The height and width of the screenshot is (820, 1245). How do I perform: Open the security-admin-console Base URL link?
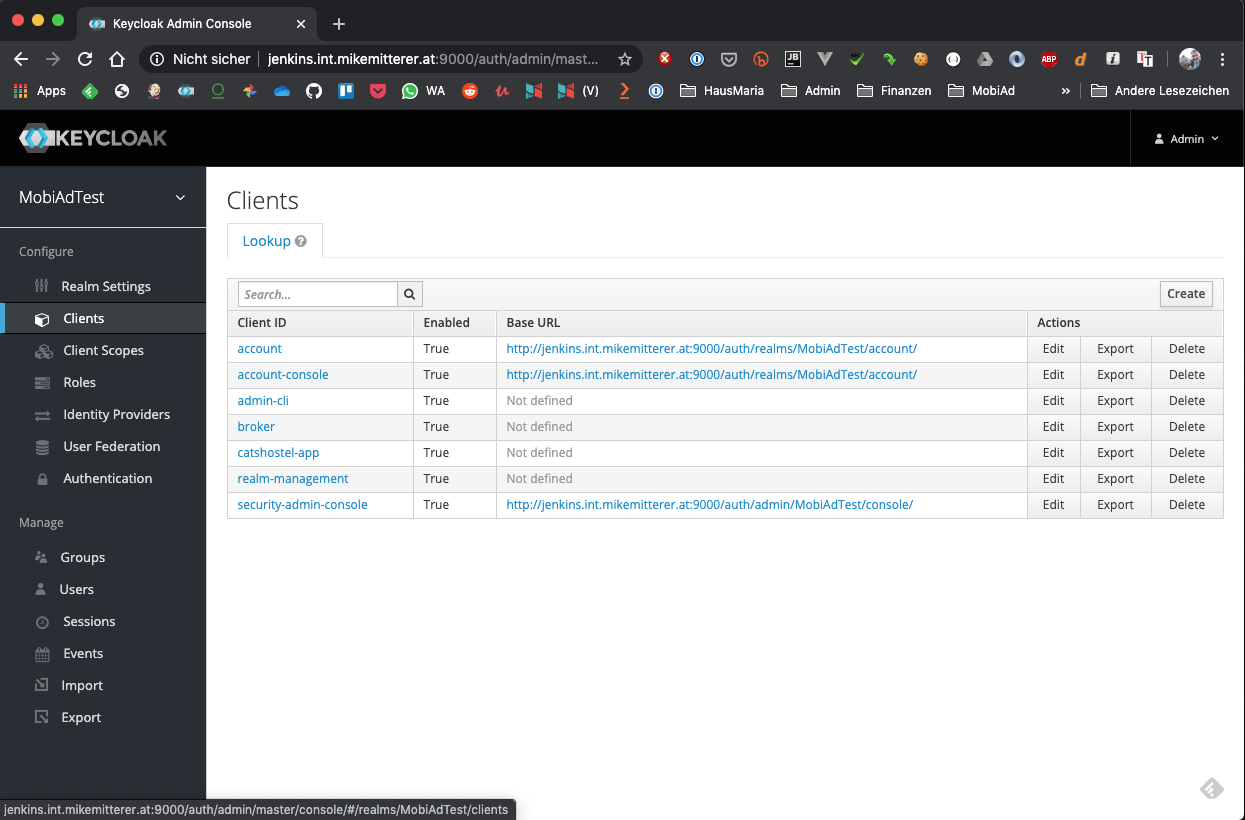coord(710,505)
